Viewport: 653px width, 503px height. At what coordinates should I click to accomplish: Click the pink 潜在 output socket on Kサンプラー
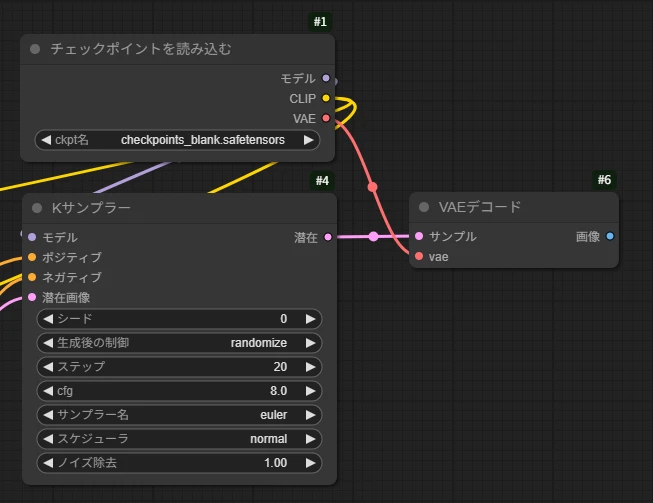coord(328,237)
